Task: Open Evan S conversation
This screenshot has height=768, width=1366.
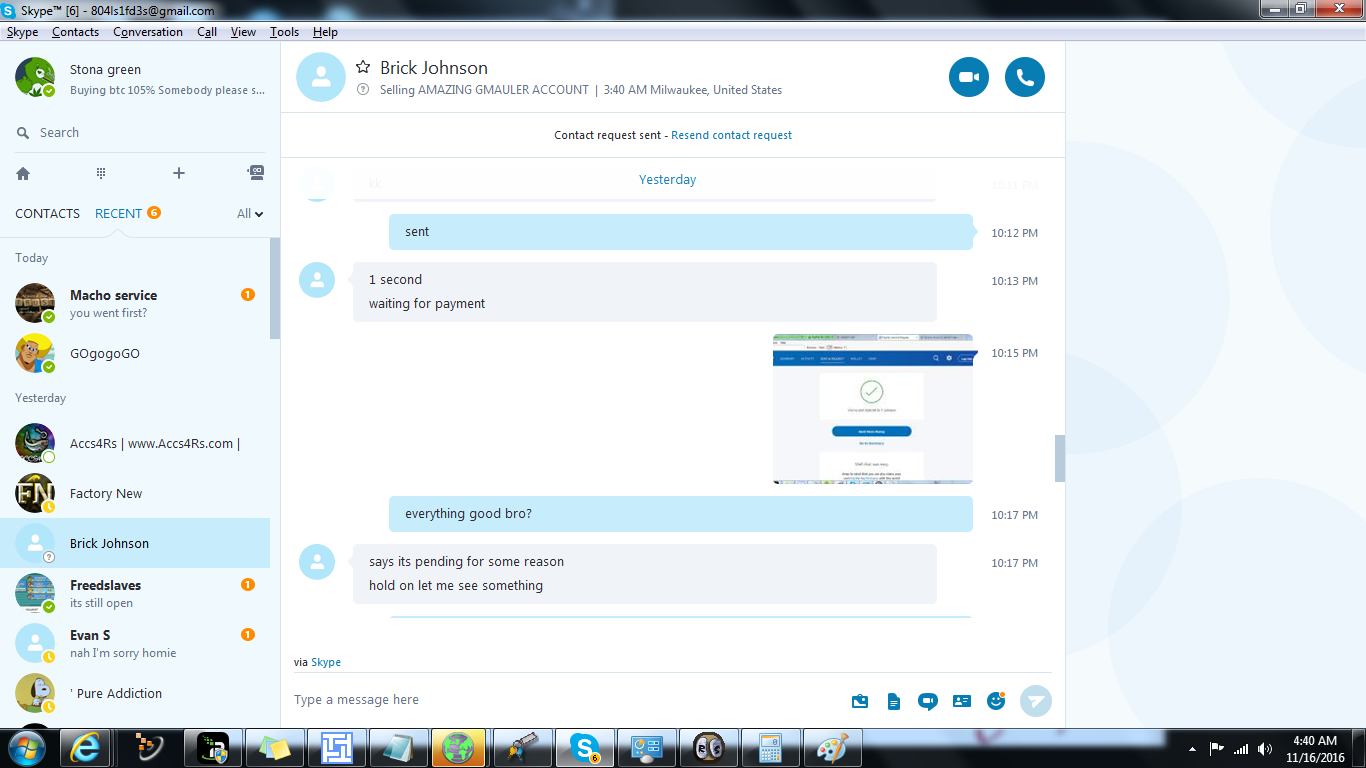Action: click(135, 643)
